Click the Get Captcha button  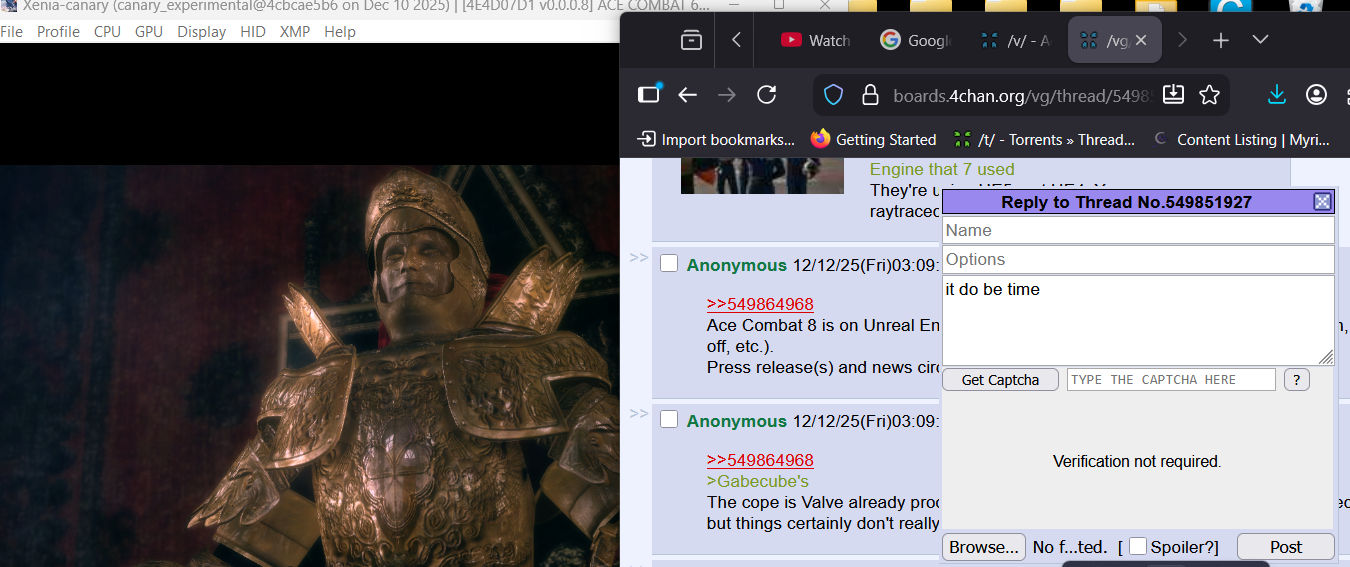[x=1000, y=380]
